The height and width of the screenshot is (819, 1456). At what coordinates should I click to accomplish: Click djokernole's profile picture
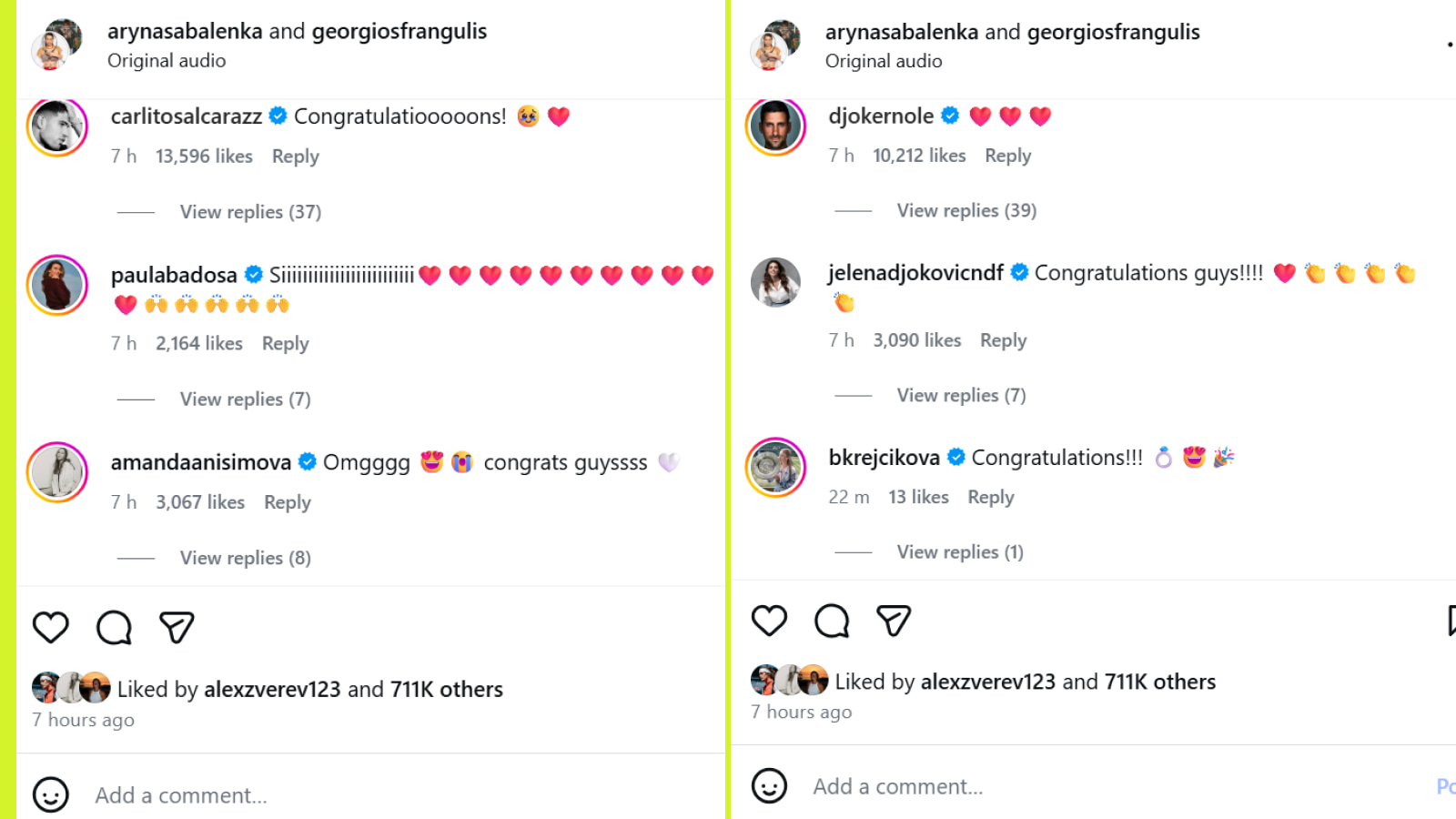[x=775, y=126]
